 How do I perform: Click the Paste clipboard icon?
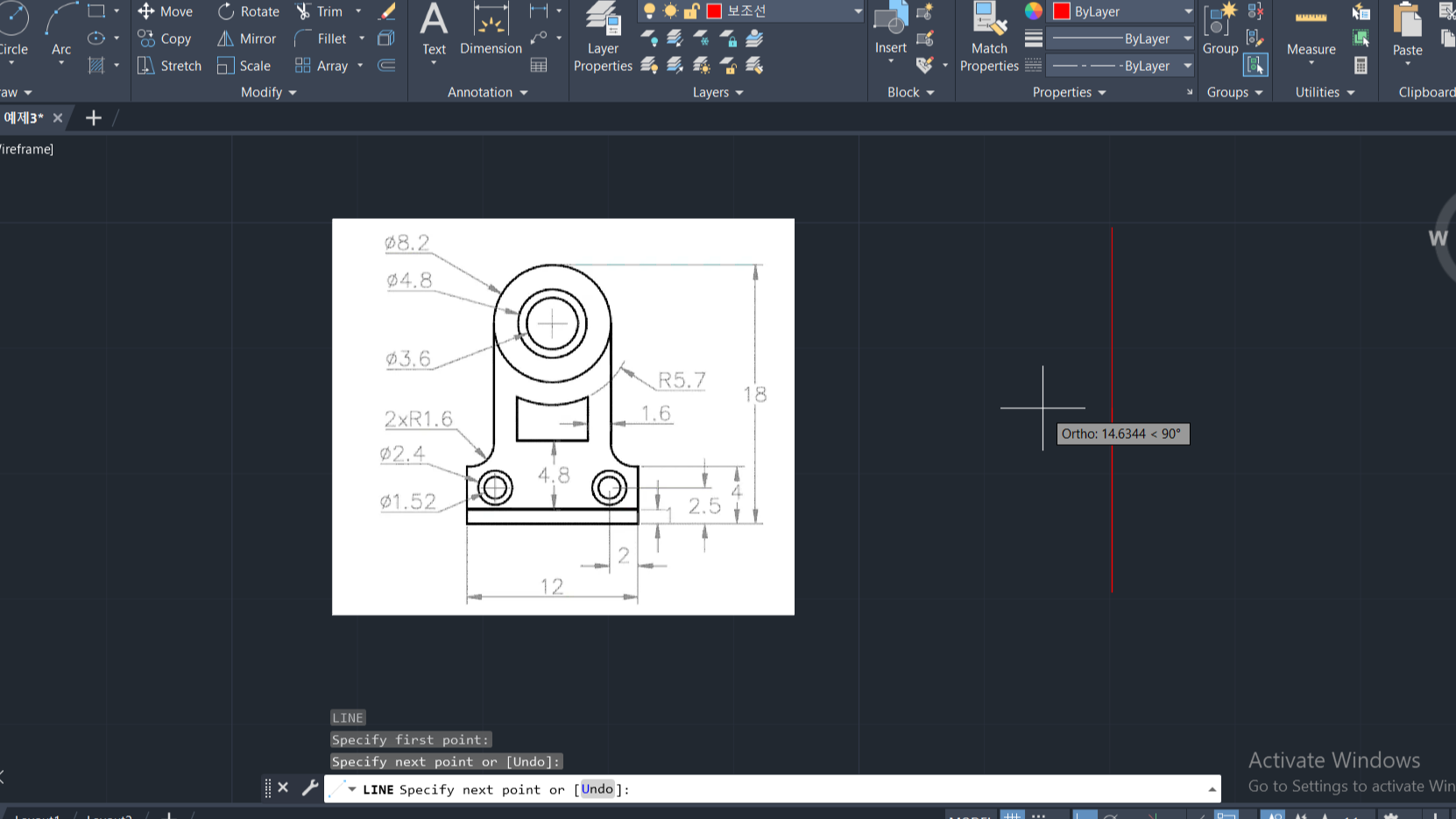[x=1408, y=31]
